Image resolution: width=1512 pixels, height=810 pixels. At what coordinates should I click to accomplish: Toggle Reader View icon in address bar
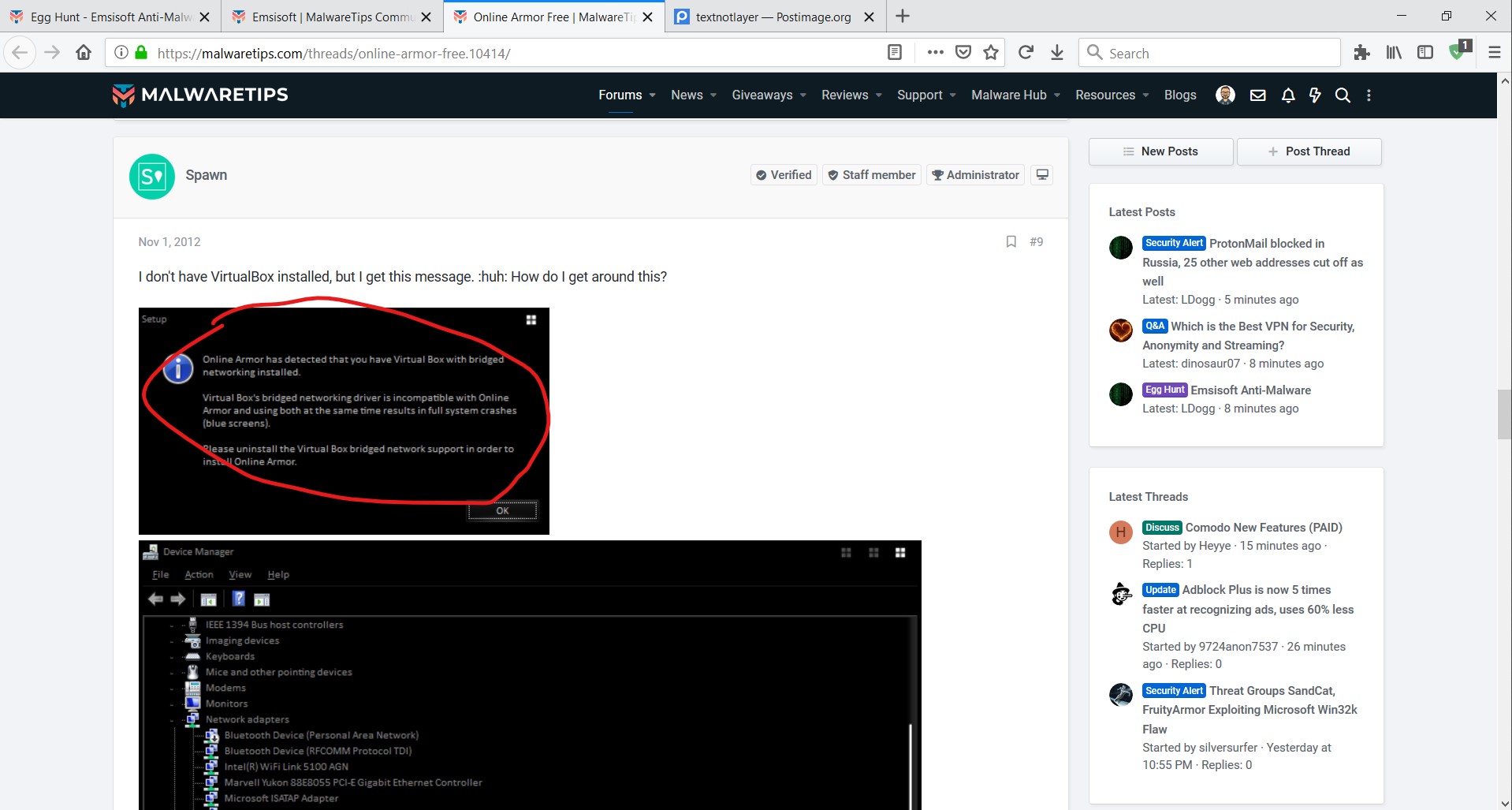[895, 53]
